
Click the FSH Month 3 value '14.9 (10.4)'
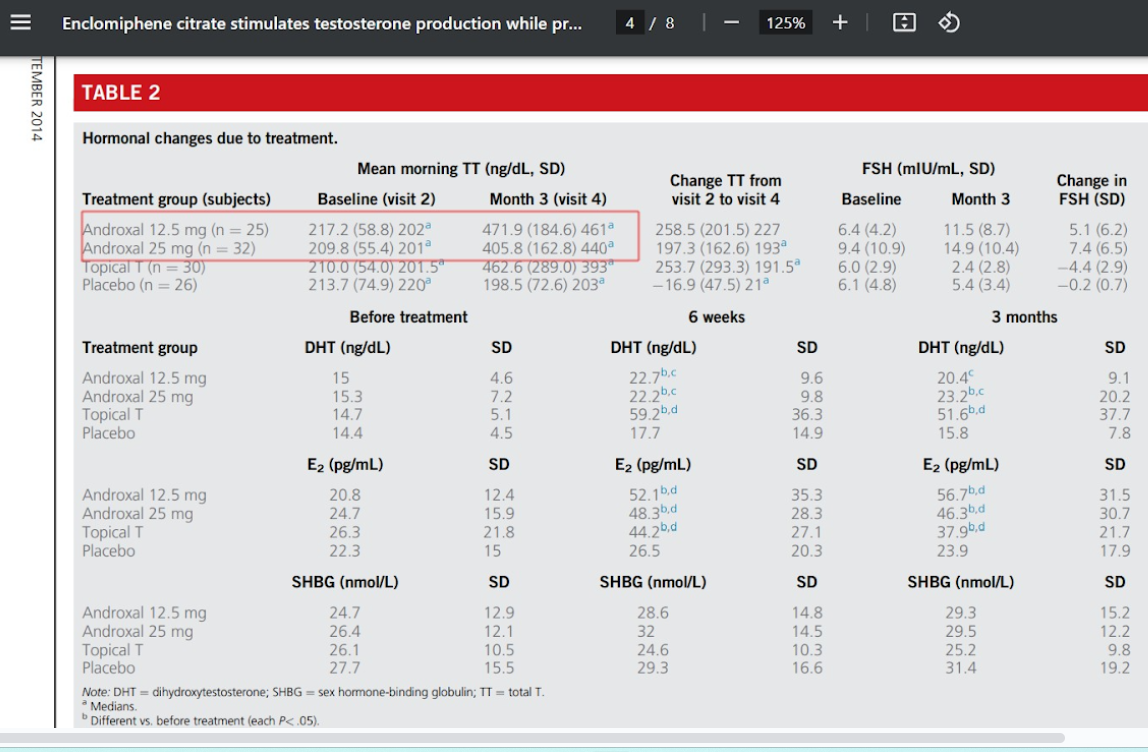coord(981,248)
